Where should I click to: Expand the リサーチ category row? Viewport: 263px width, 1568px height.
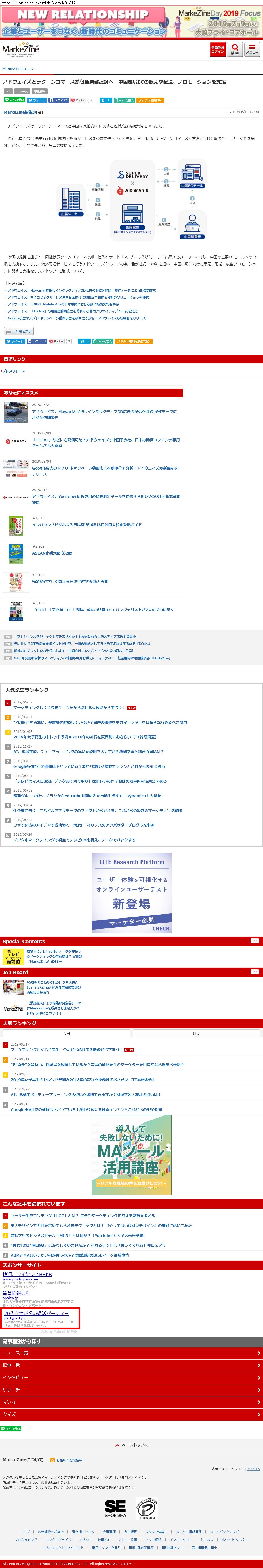tap(132, 1390)
